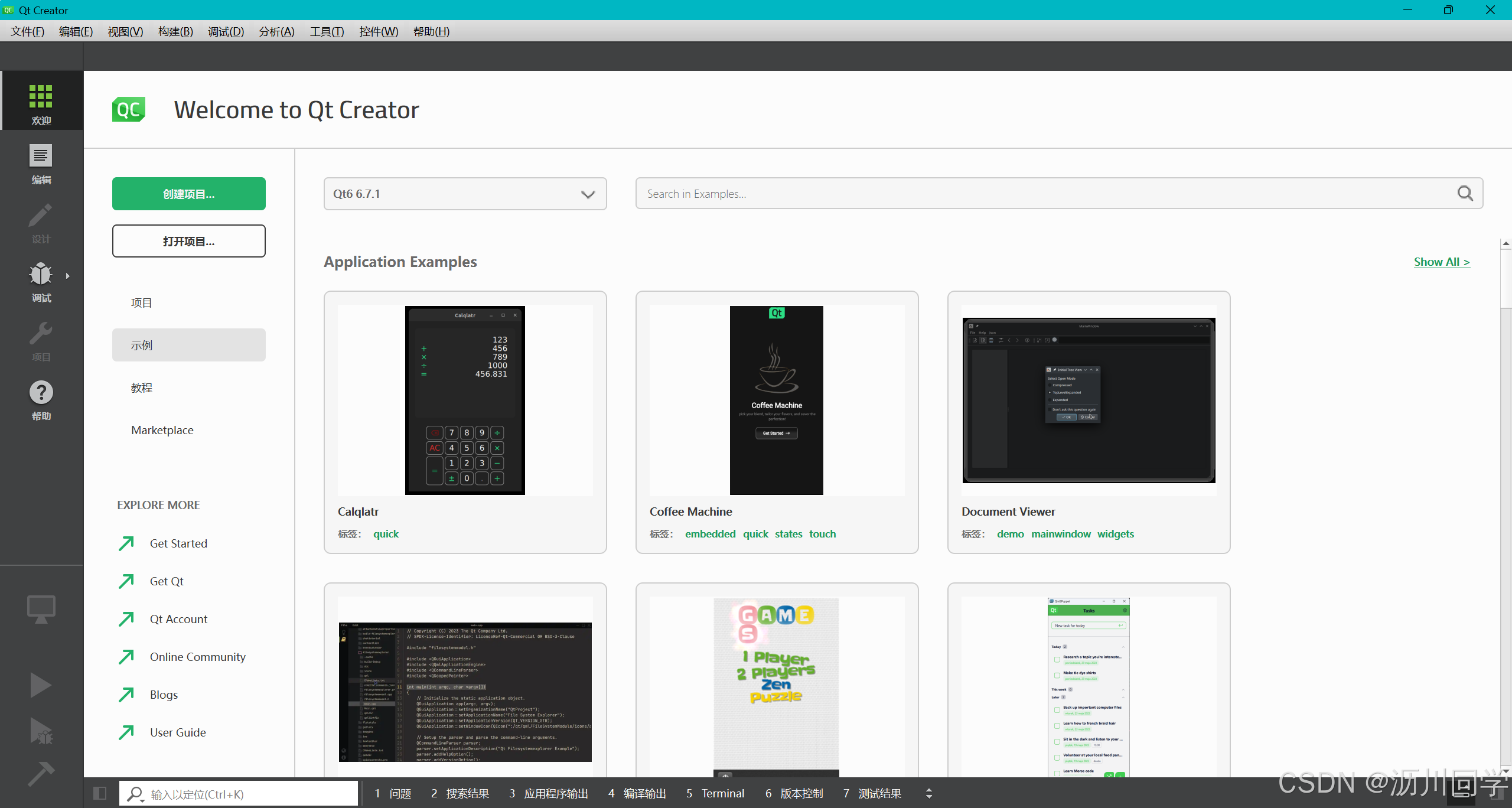Click the 创建项目... button
The width and height of the screenshot is (1512, 808).
coord(189,194)
